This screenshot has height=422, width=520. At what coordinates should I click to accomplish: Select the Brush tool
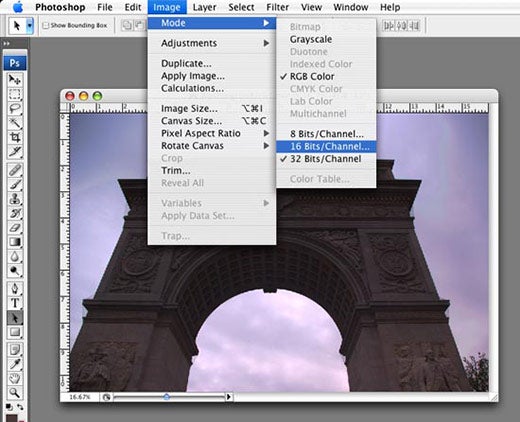(15, 184)
